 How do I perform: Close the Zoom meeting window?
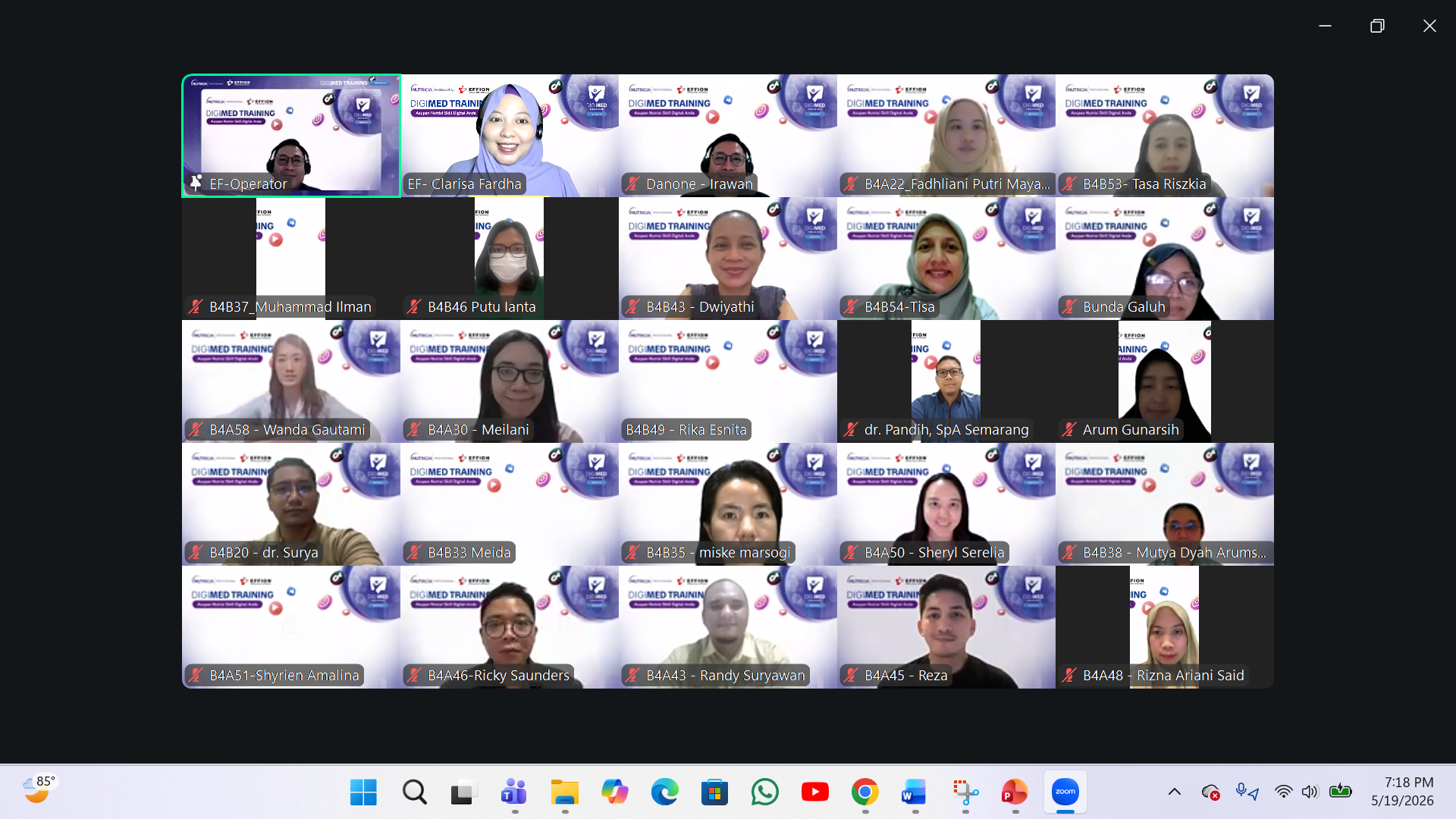pos(1429,26)
